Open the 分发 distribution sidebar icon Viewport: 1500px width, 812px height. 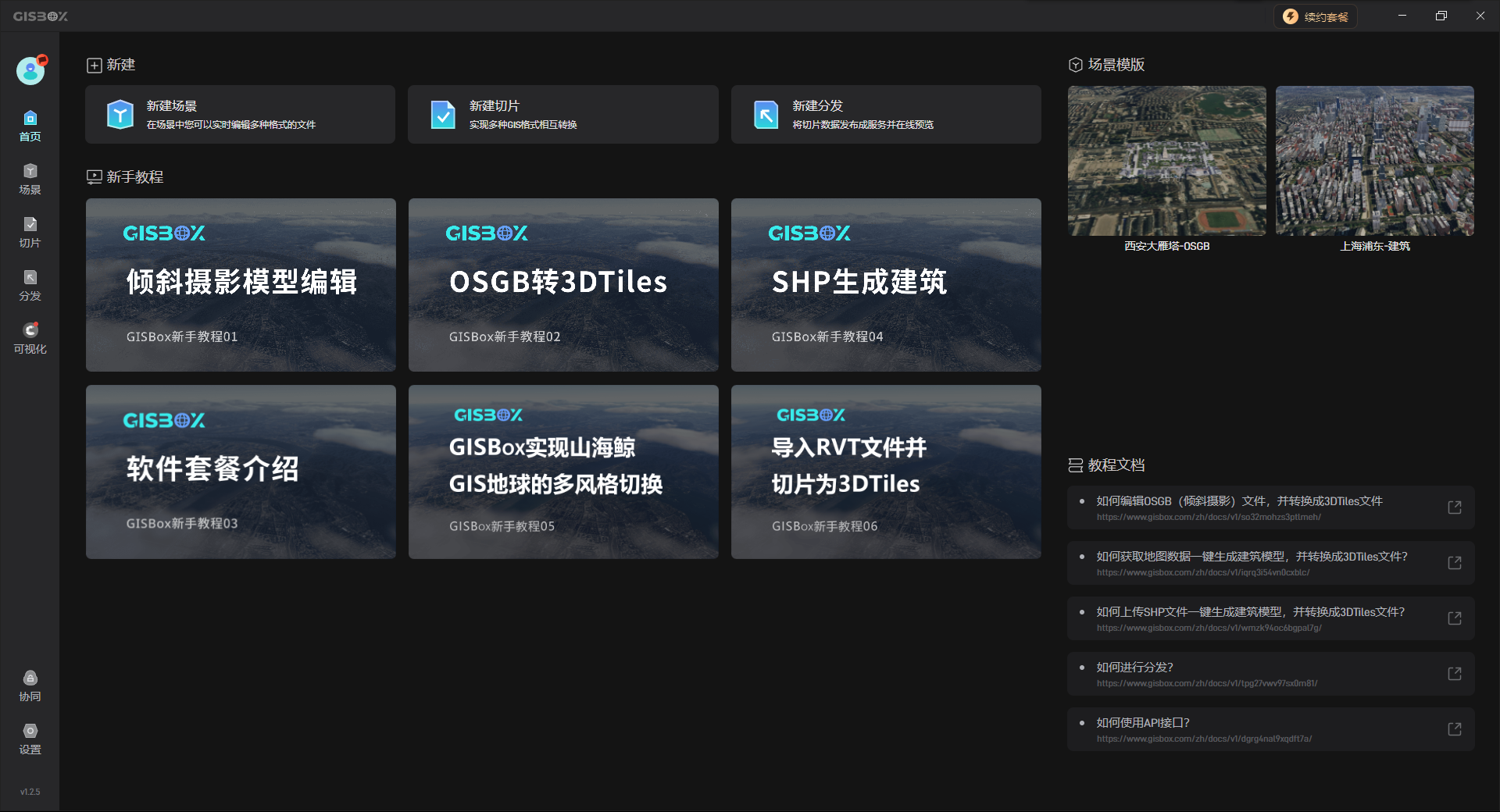click(x=30, y=277)
